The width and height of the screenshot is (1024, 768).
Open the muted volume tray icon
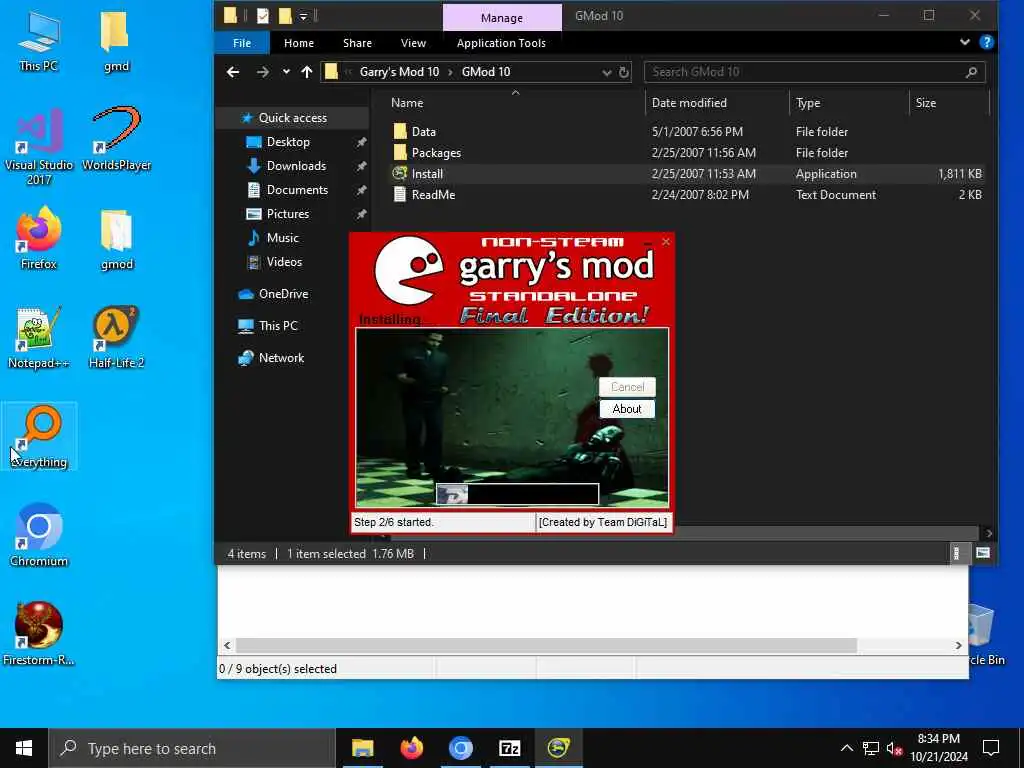point(894,748)
